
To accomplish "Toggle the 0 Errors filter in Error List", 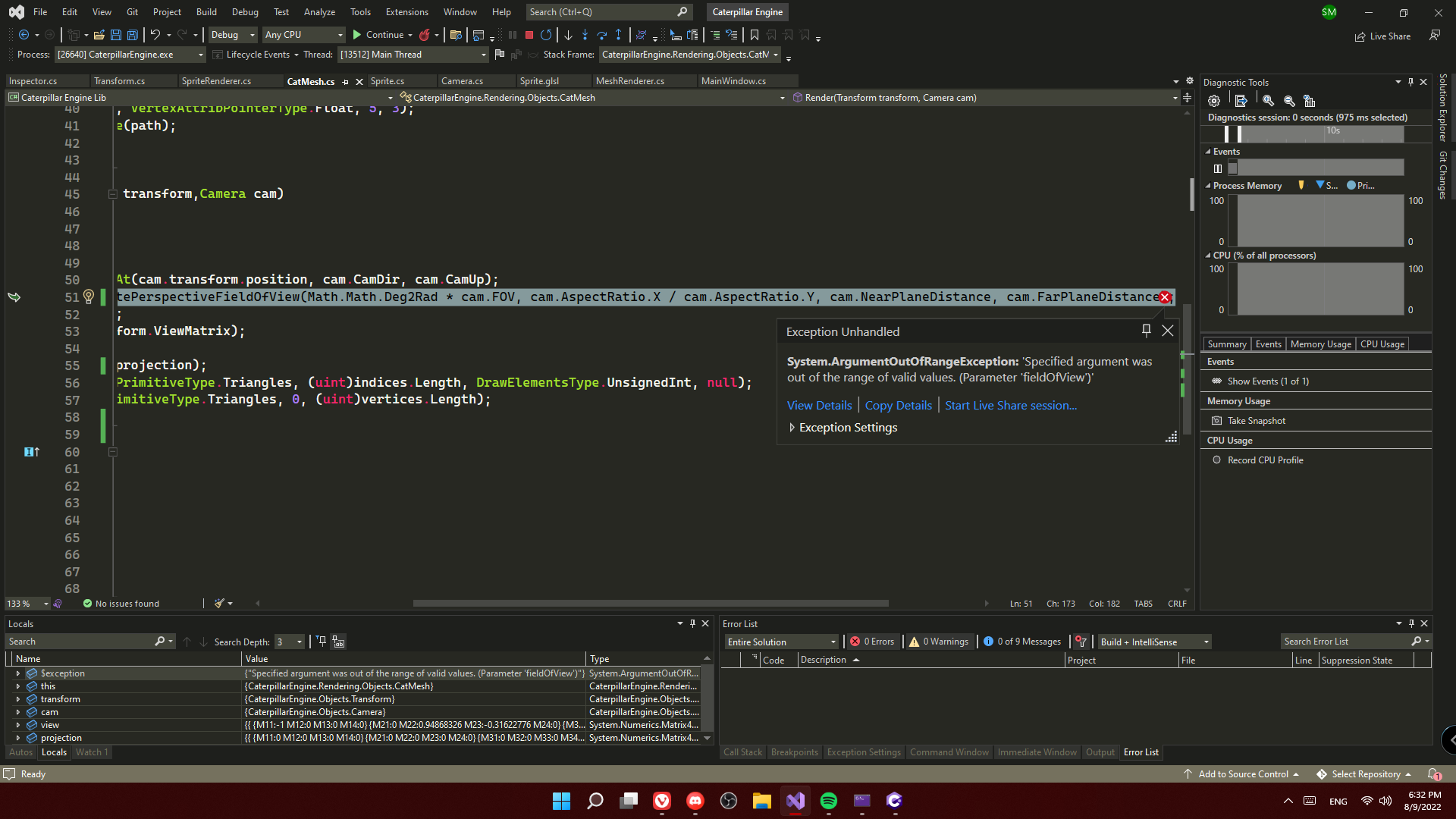I will pyautogui.click(x=872, y=641).
